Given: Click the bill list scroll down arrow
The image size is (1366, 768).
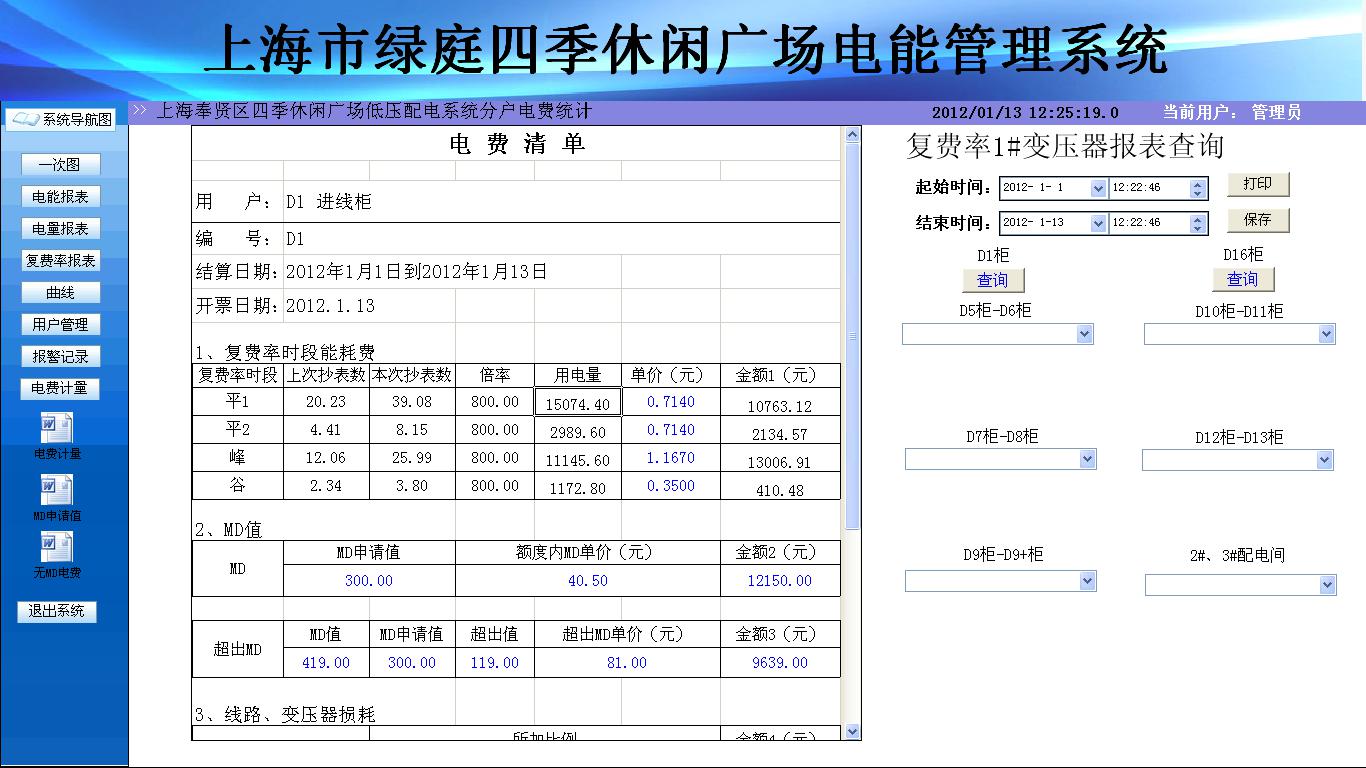Looking at the screenshot, I should 852,732.
